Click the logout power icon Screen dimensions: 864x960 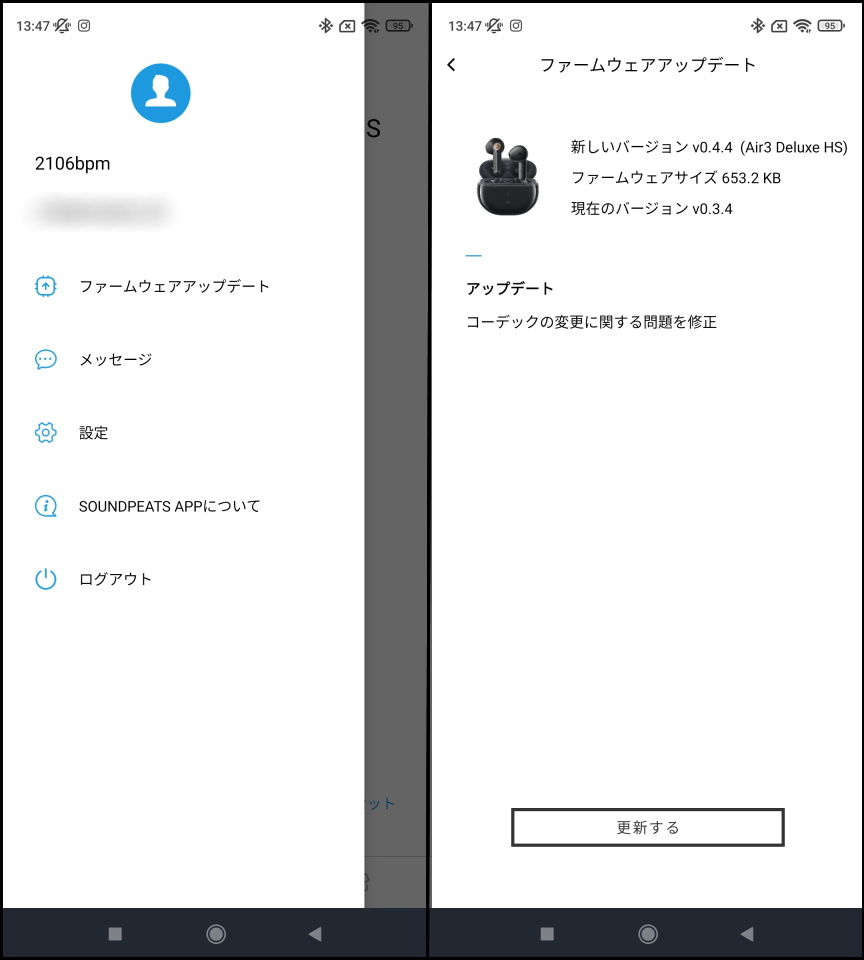46,579
